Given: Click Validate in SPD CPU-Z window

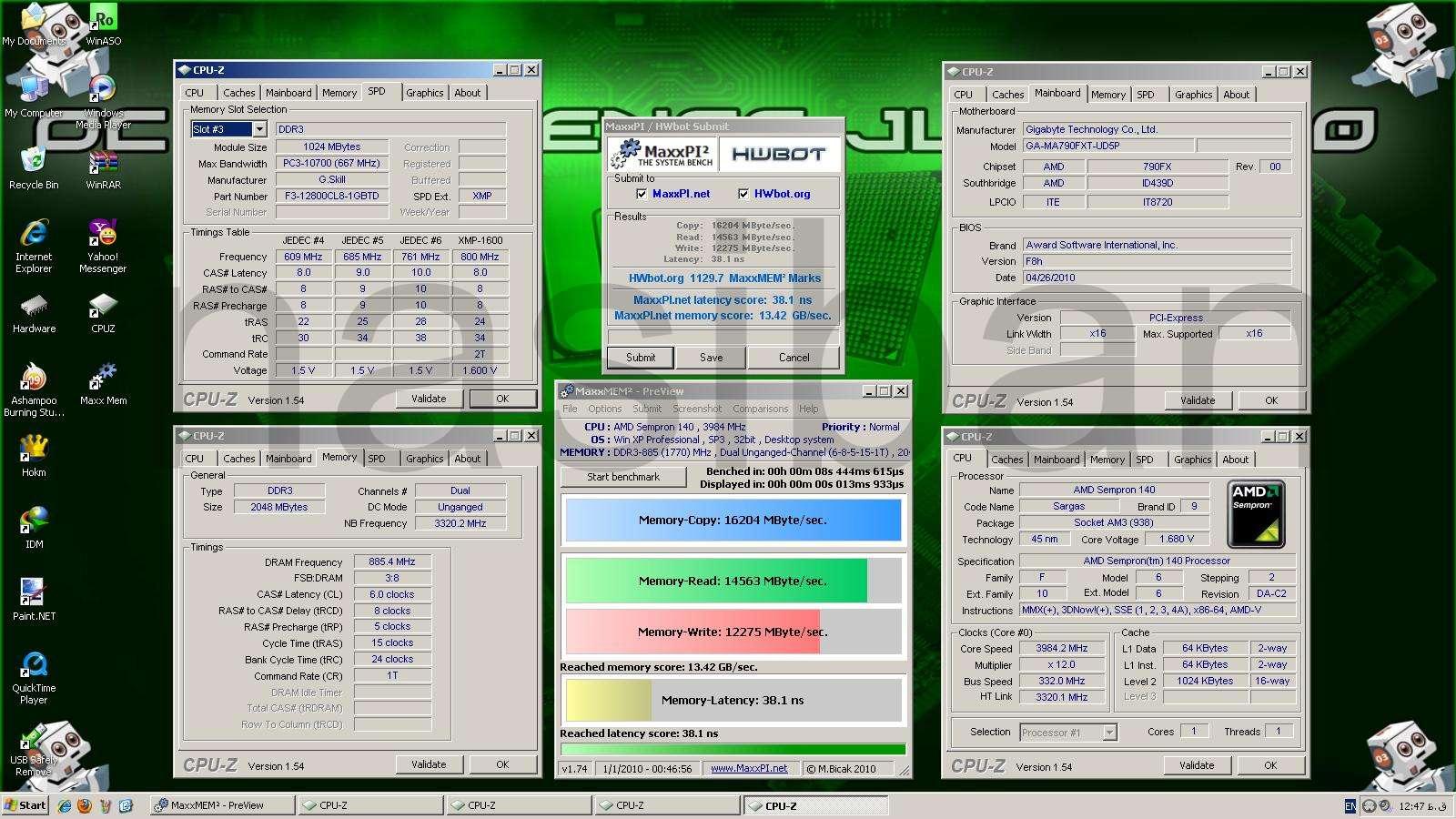Looking at the screenshot, I should click(x=429, y=399).
